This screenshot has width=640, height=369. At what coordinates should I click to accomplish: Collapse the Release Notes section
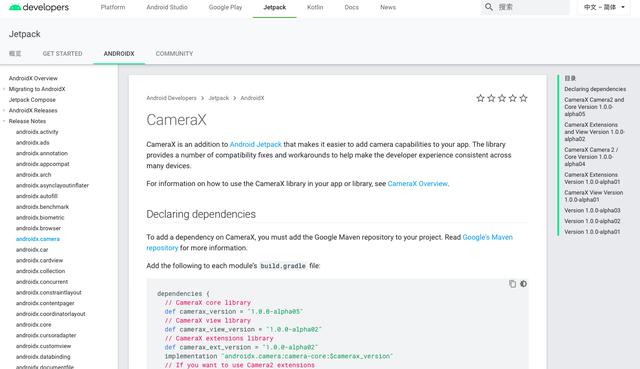point(4,121)
